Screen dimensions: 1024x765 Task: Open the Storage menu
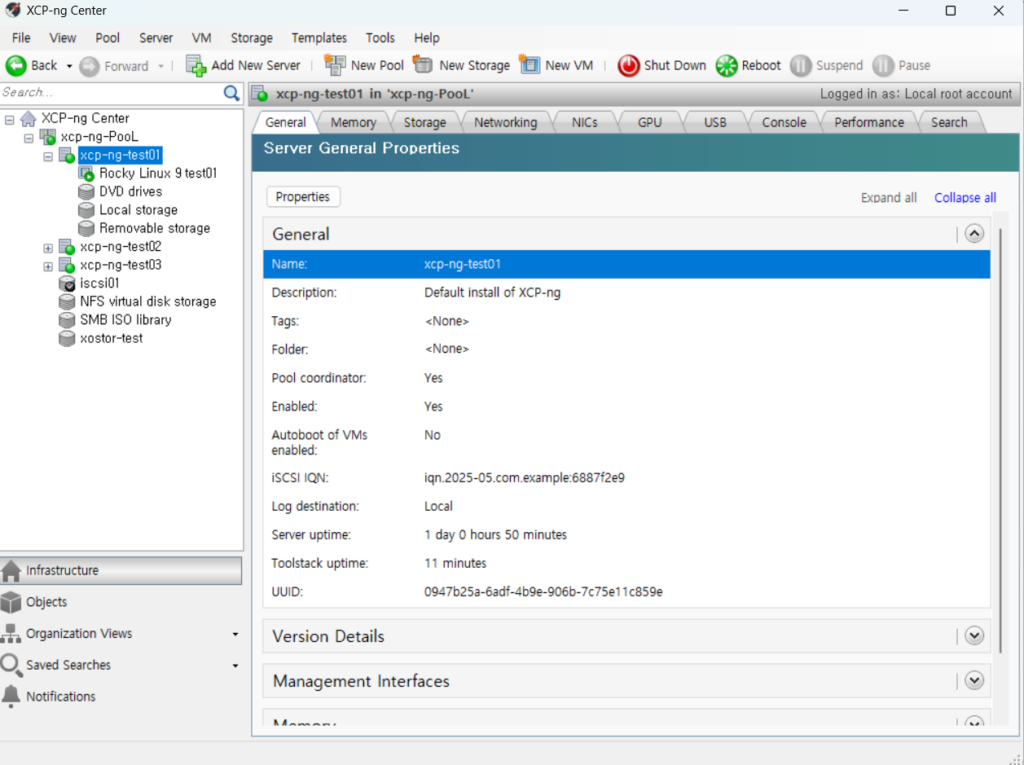click(x=251, y=38)
